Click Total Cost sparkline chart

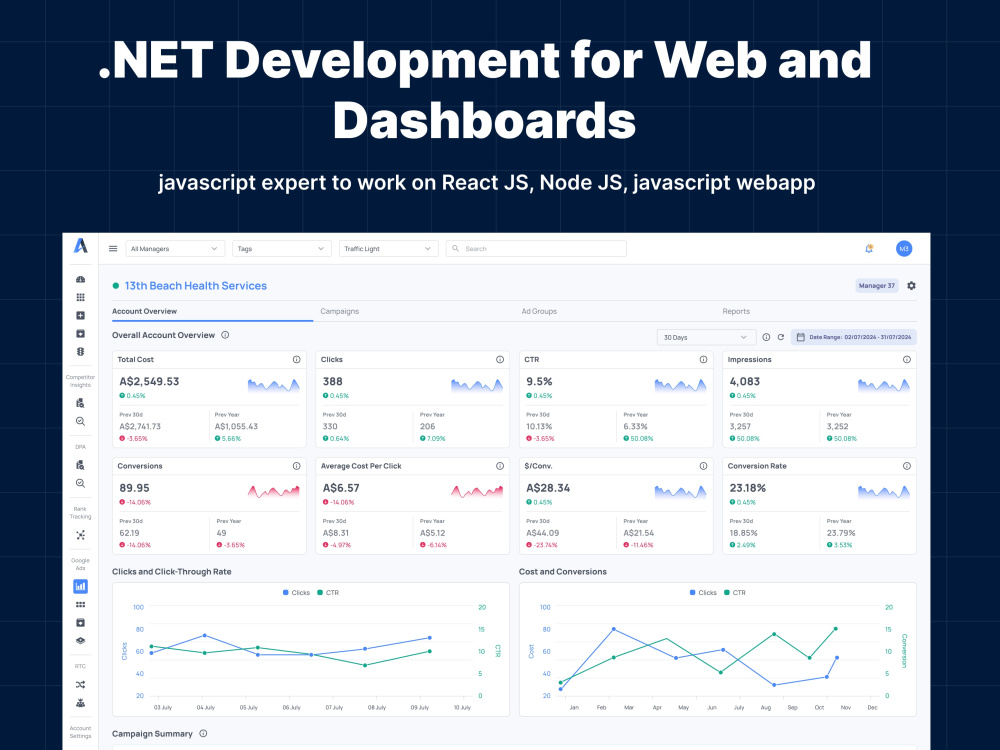click(274, 385)
